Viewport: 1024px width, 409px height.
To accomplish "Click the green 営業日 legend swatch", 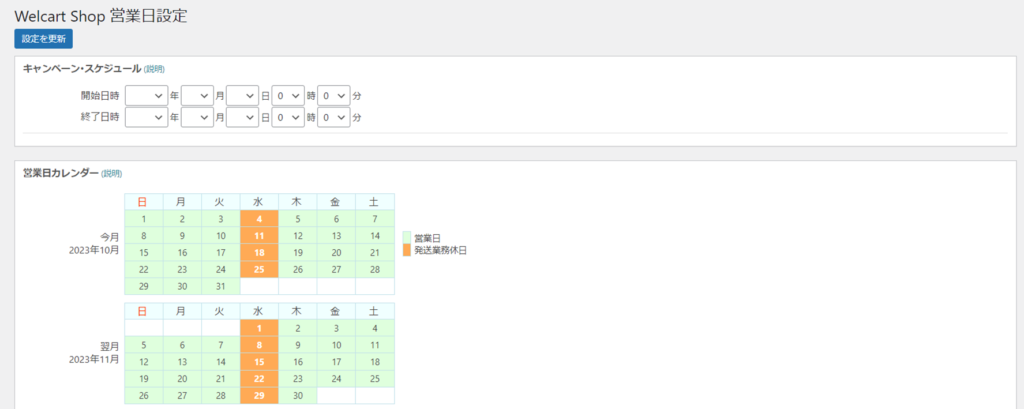I will (x=406, y=238).
